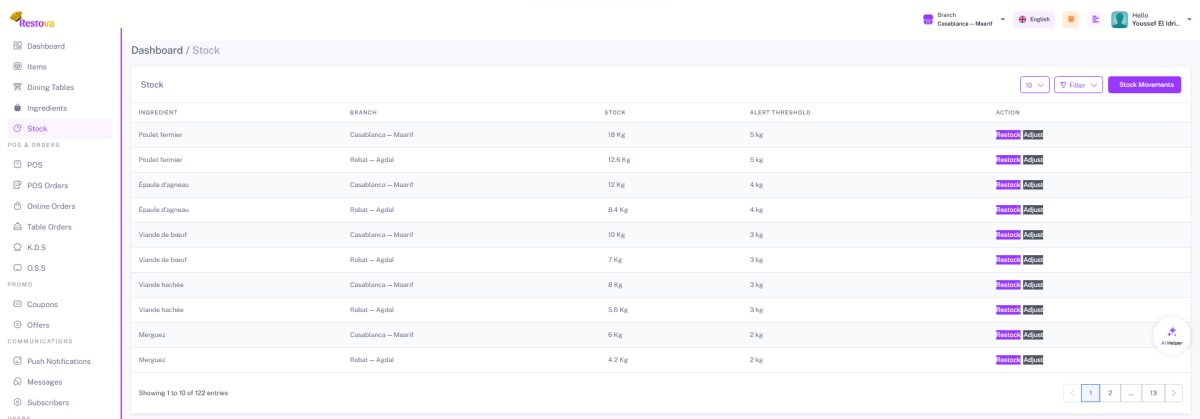The image size is (1200, 419).
Task: Open Ingredients in the sidebar
Action: (x=59, y=108)
